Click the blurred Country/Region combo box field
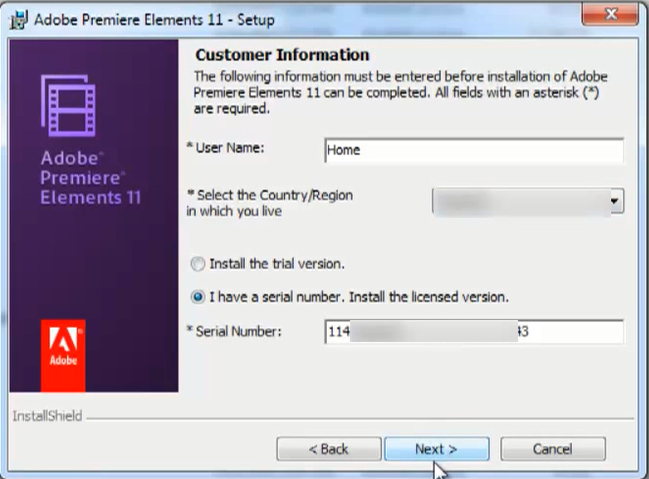Viewport: 649px width, 479px height. click(528, 202)
